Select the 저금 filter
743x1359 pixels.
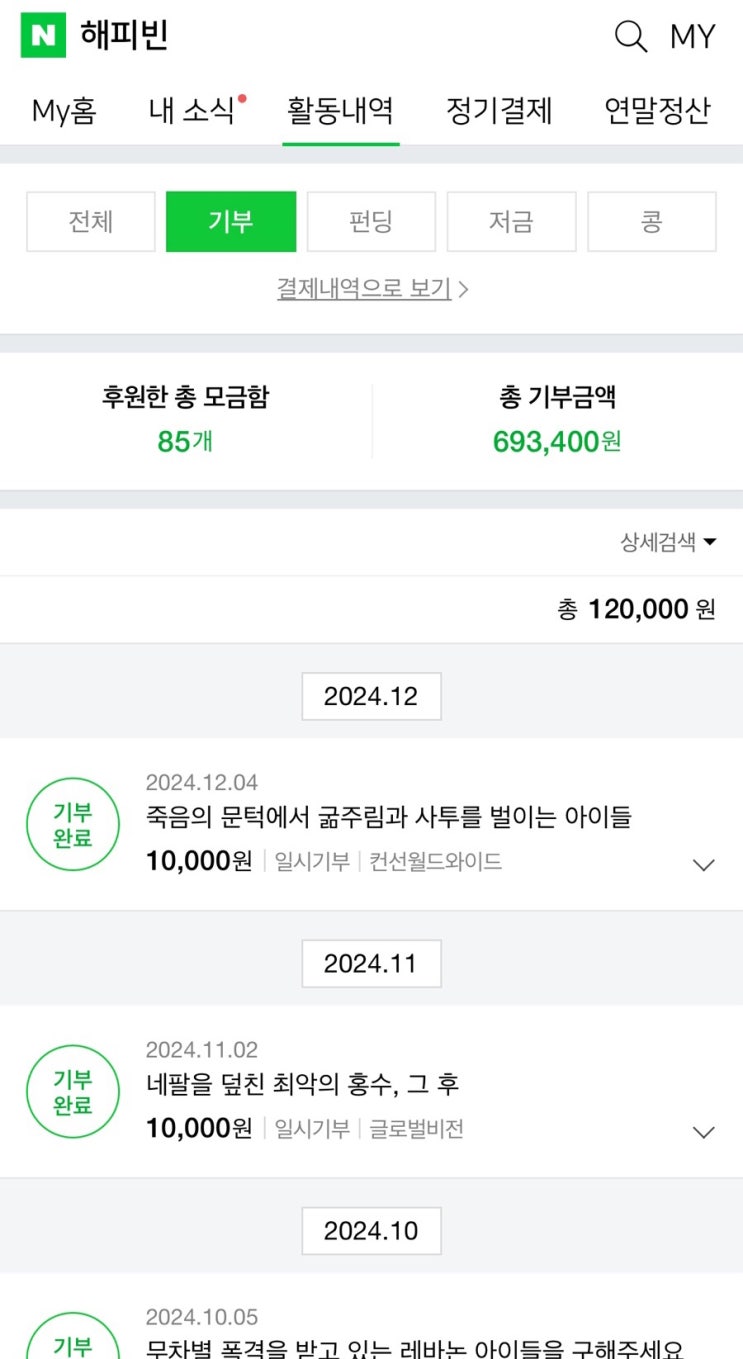tap(511, 222)
